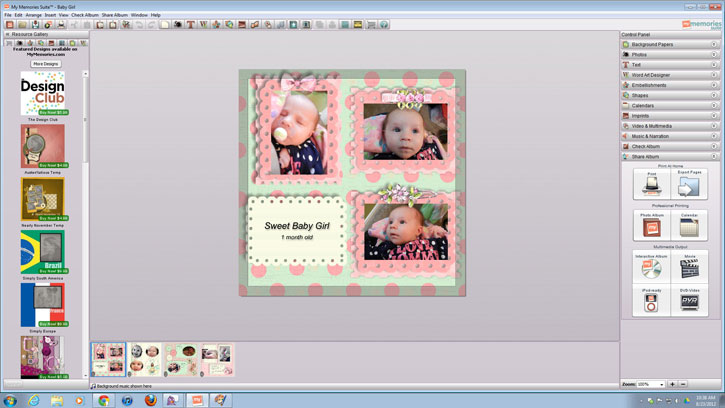Open the Edit menu
The height and width of the screenshot is (408, 725).
click(18, 15)
